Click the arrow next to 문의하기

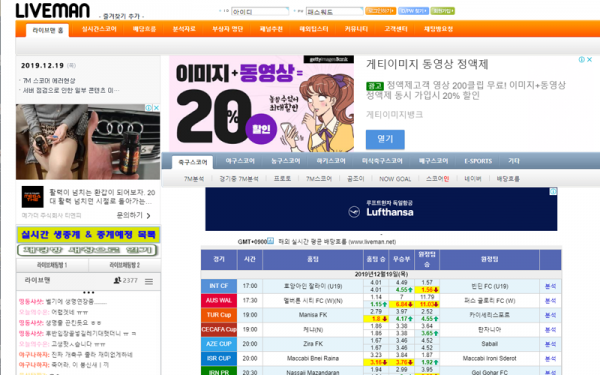(x=148, y=216)
